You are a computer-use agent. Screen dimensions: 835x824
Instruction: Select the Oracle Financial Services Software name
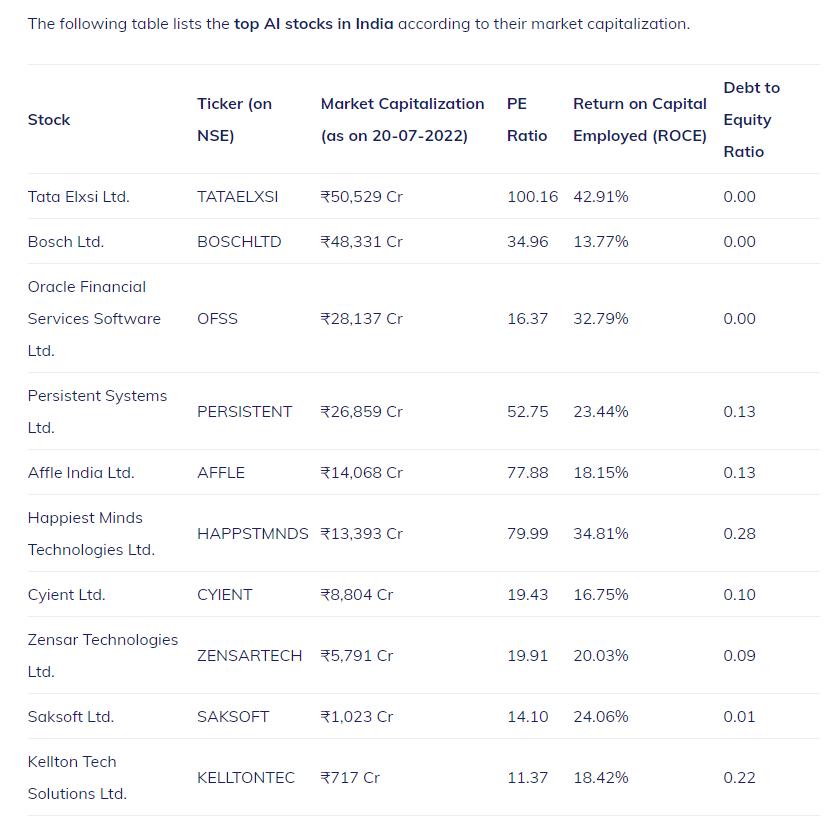94,319
